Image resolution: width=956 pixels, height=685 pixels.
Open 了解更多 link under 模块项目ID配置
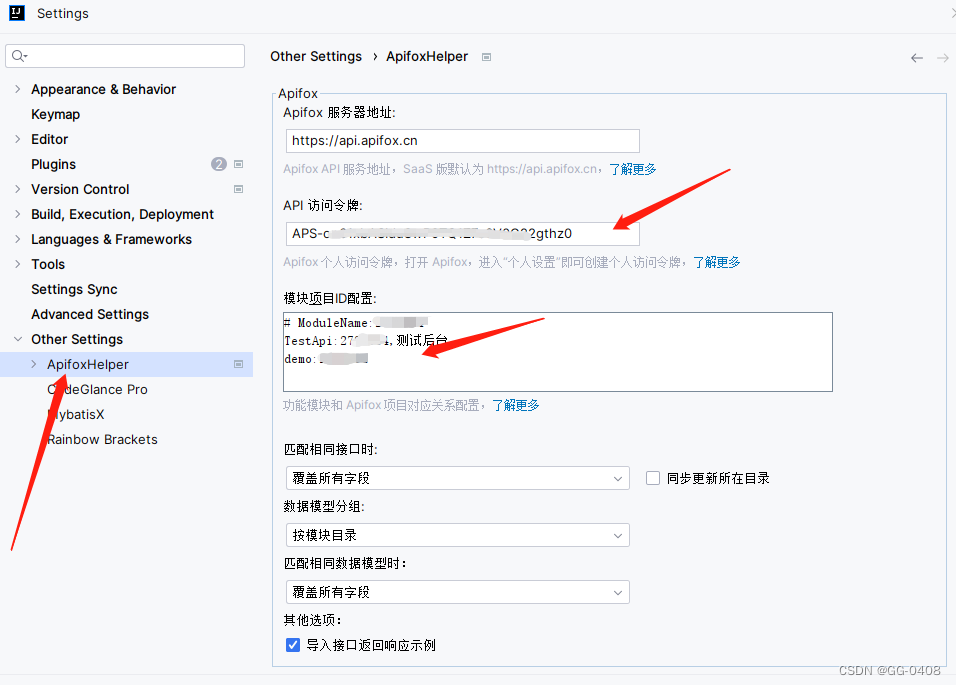tap(516, 405)
